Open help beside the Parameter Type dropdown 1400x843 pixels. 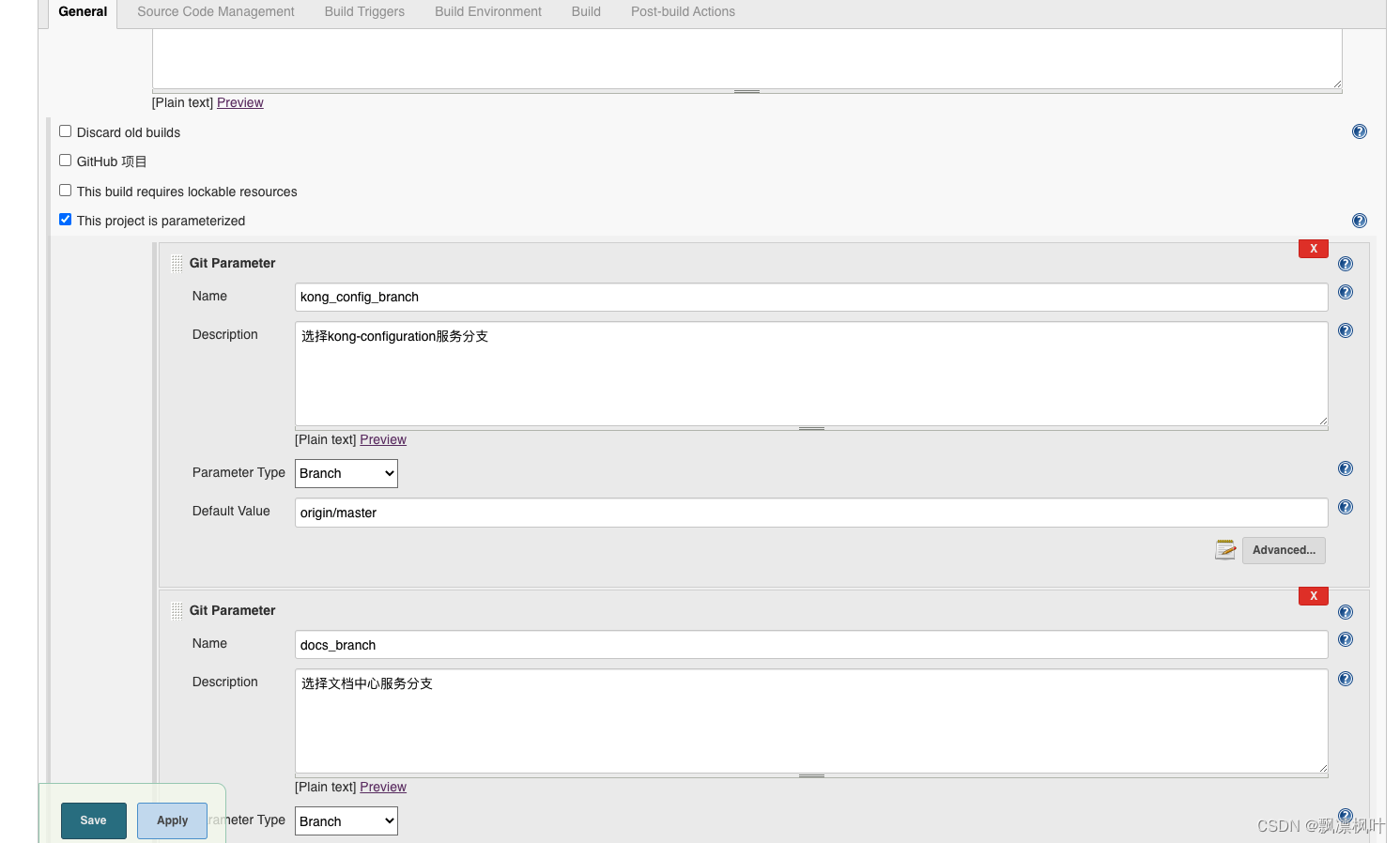click(1345, 468)
